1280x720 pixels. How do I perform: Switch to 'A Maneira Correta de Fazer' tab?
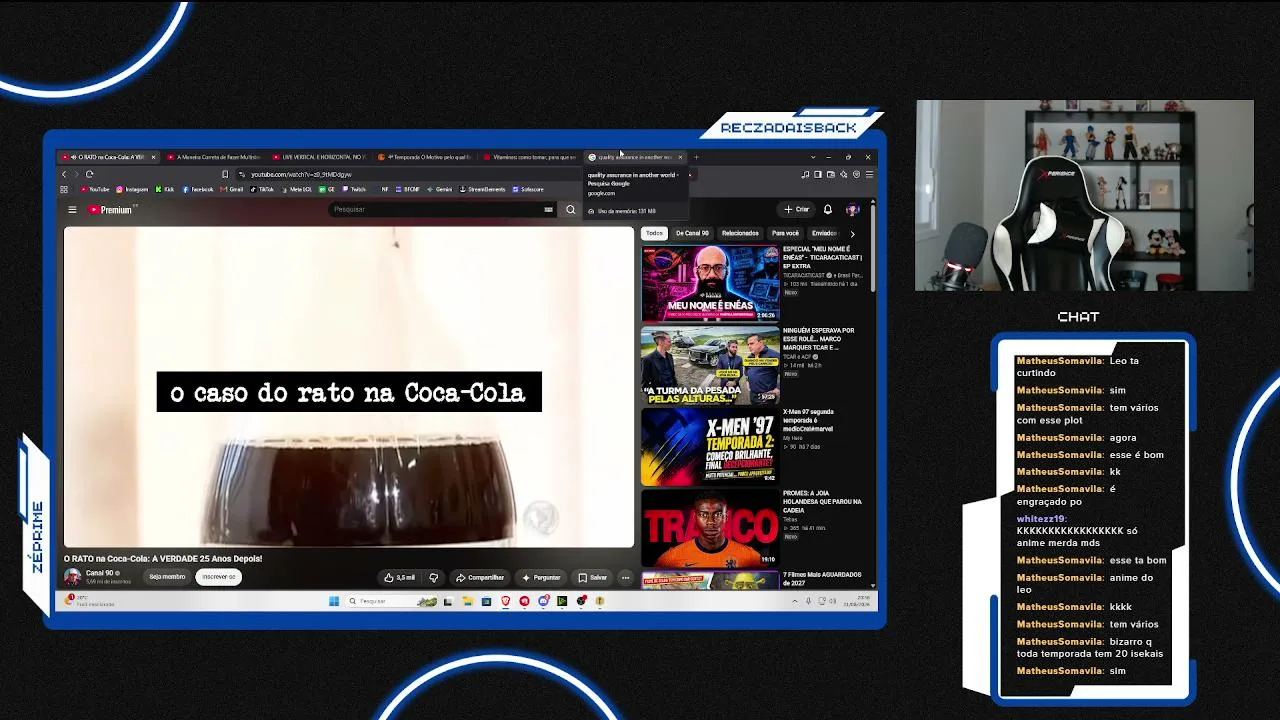point(213,157)
